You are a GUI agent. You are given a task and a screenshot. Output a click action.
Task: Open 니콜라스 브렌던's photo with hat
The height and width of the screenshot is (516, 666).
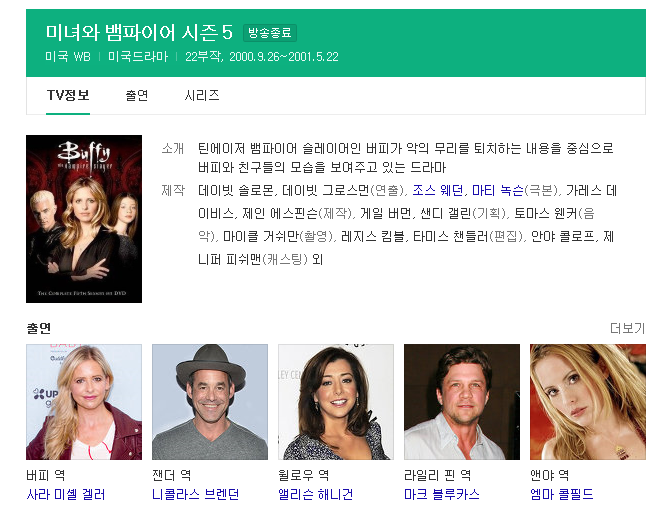click(210, 402)
